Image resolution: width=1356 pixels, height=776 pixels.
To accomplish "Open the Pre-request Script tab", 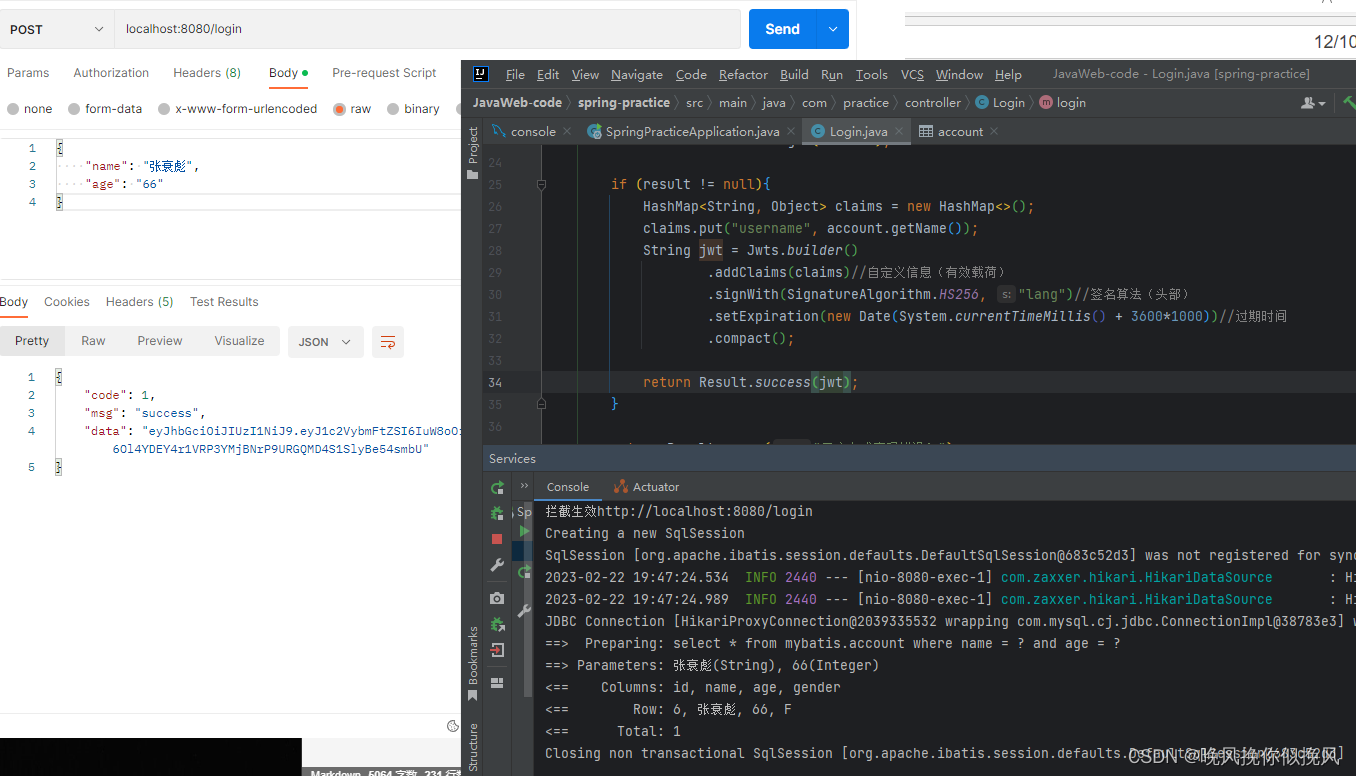I will (x=384, y=73).
